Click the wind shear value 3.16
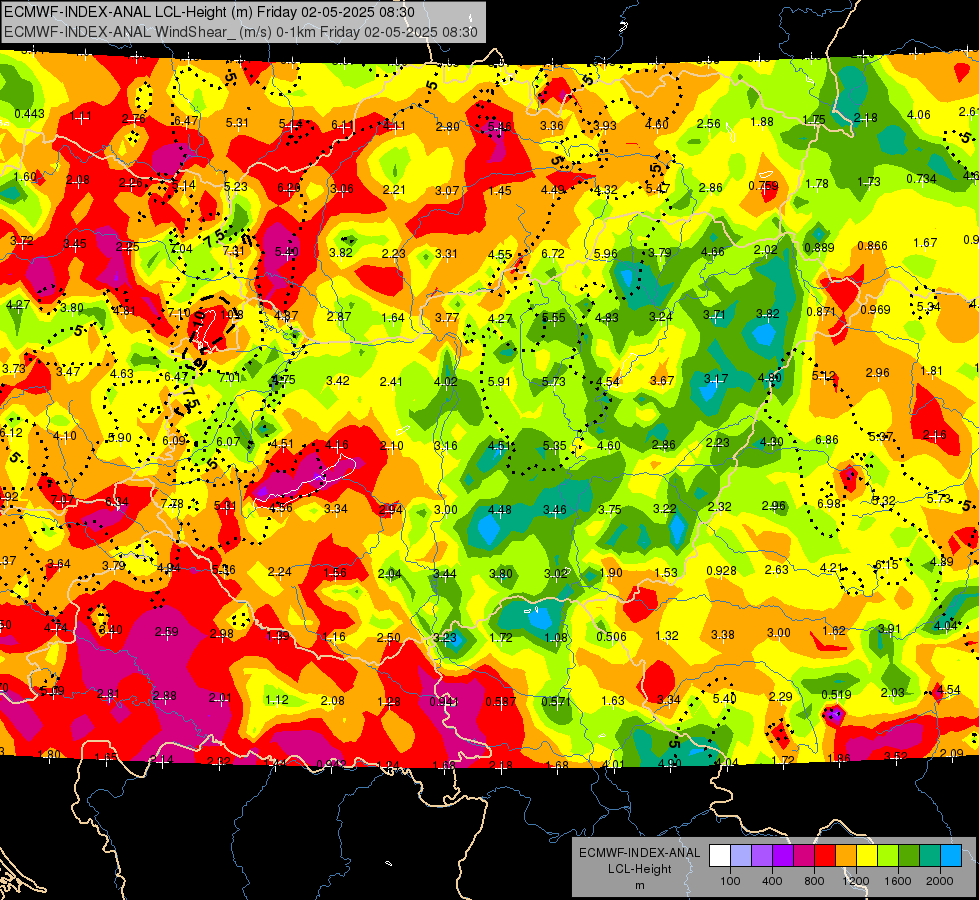The height and width of the screenshot is (900, 979). [x=446, y=446]
